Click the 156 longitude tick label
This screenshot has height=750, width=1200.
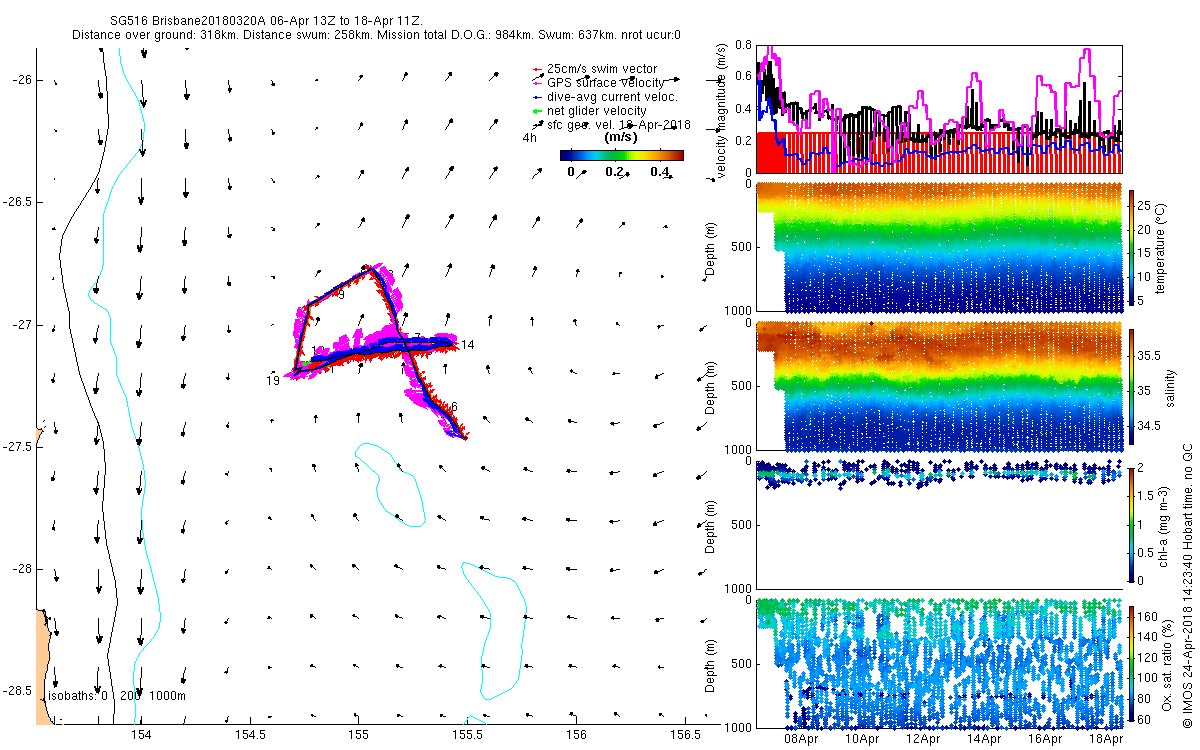coord(576,737)
